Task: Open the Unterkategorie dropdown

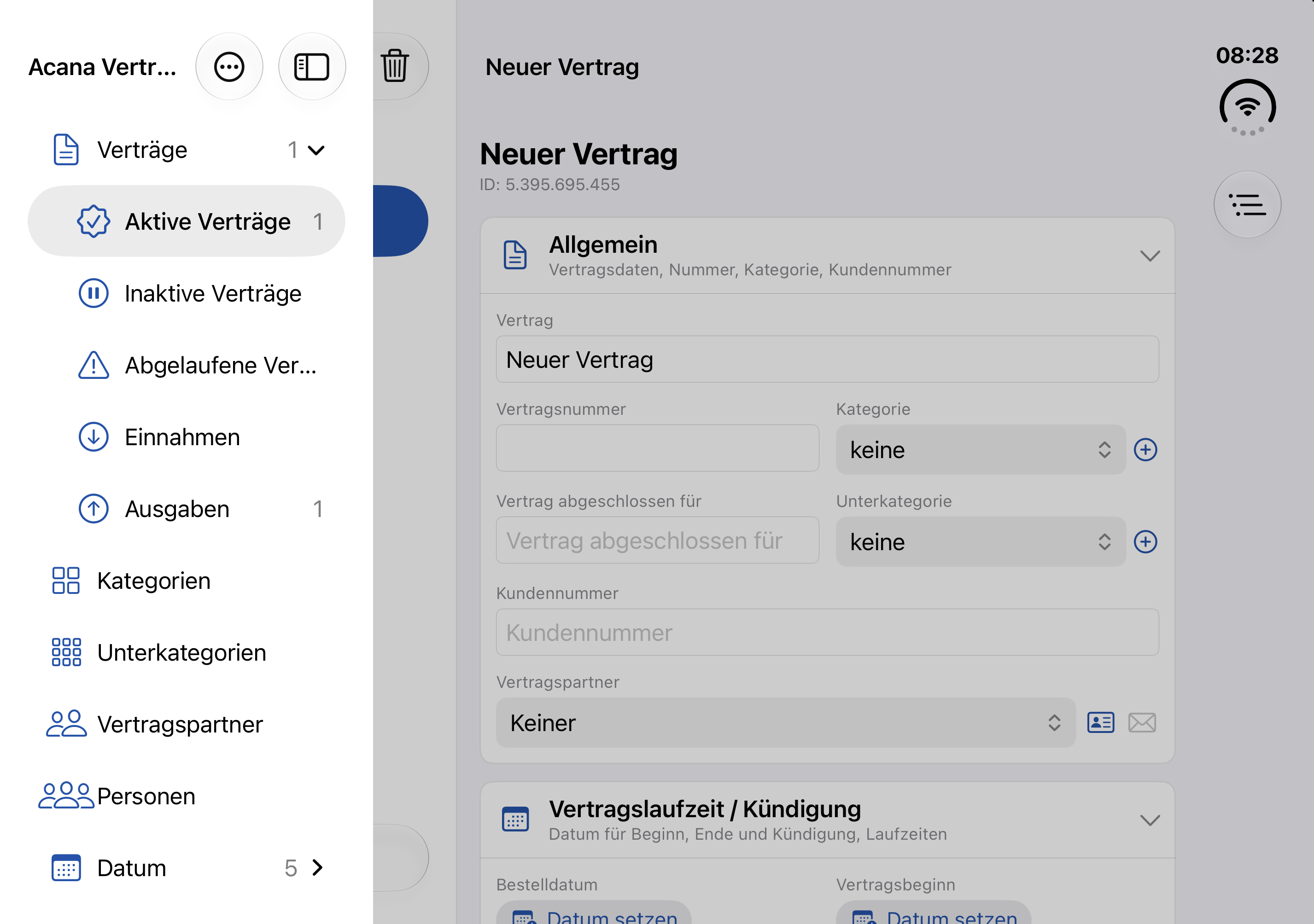Action: pos(981,542)
